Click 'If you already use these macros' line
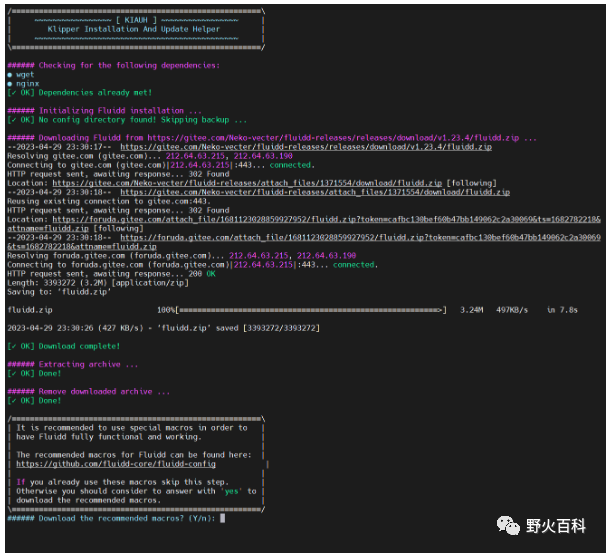Viewport: 606px width, 553px height. pos(123,482)
